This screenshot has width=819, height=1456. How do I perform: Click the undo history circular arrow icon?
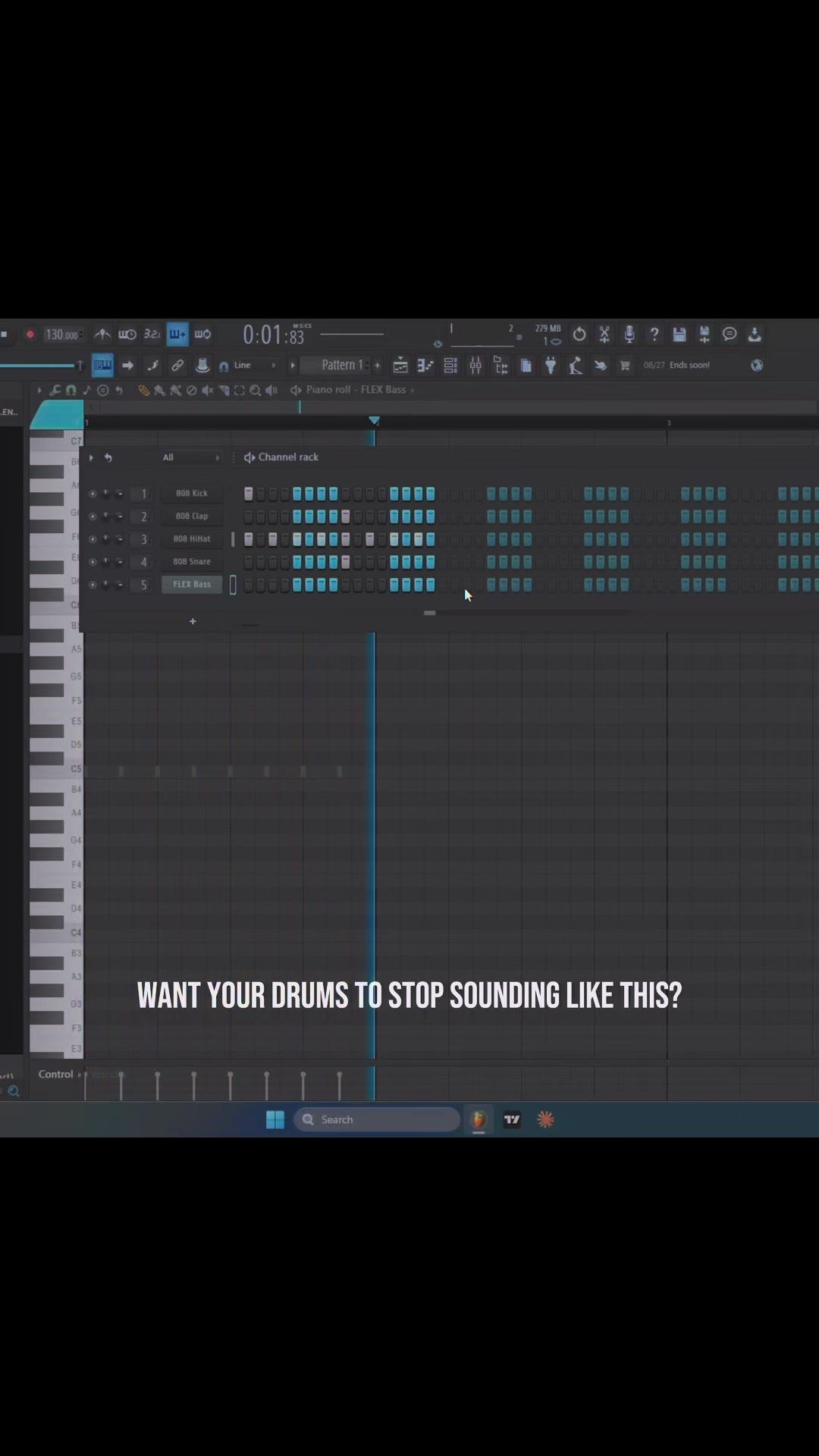(579, 334)
